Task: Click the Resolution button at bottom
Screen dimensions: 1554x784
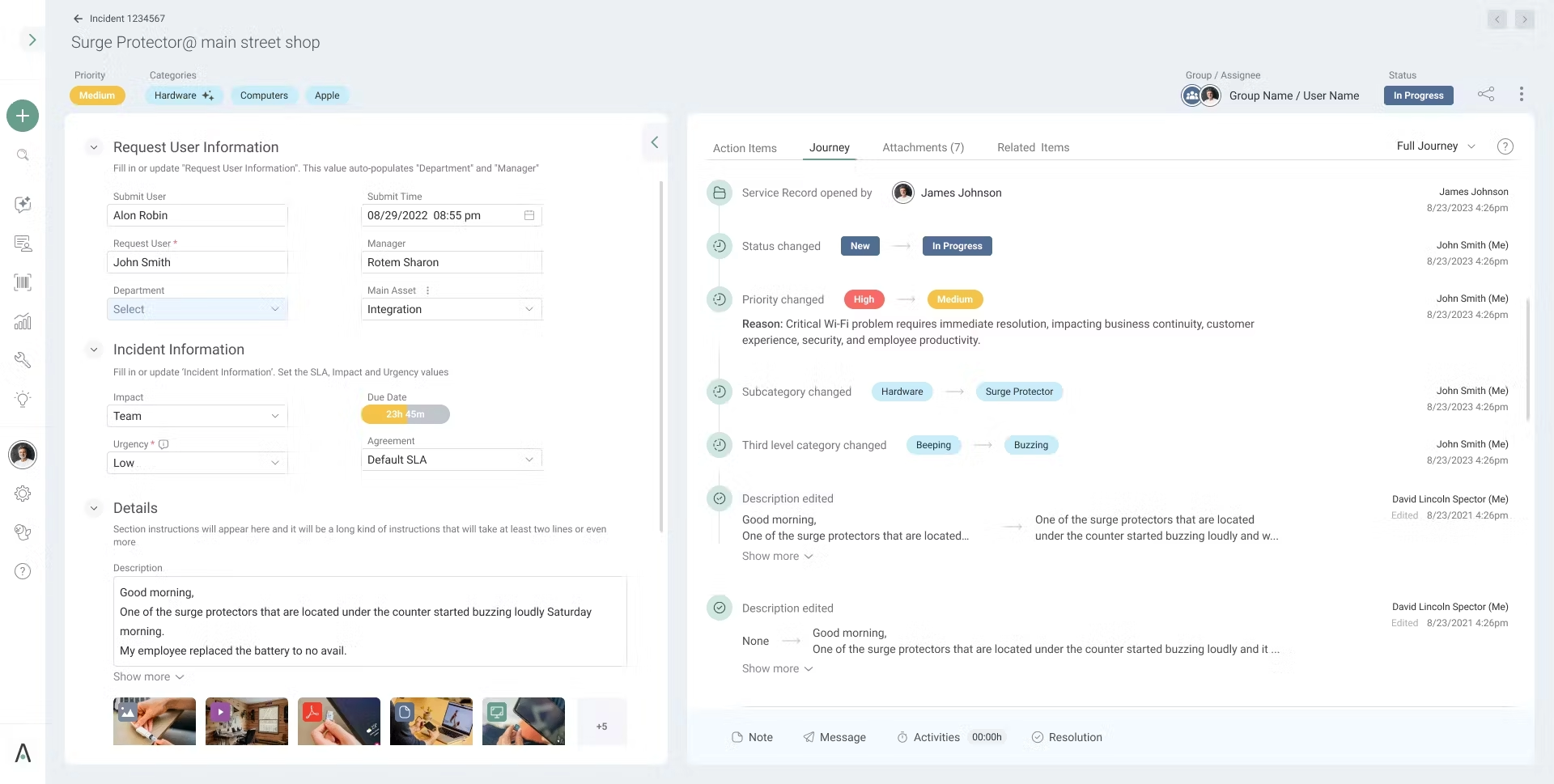Action: click(1067, 737)
